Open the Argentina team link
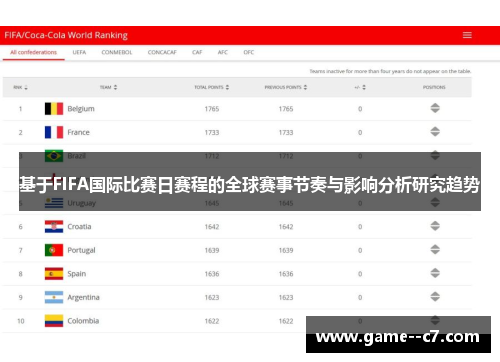The image size is (500, 362). tap(83, 297)
